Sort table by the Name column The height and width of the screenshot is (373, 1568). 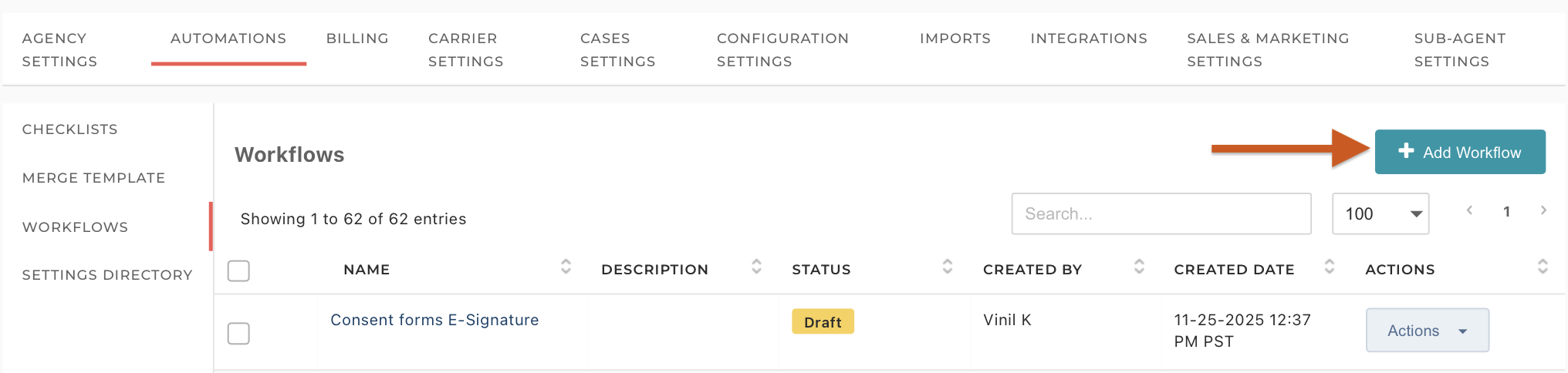point(566,267)
